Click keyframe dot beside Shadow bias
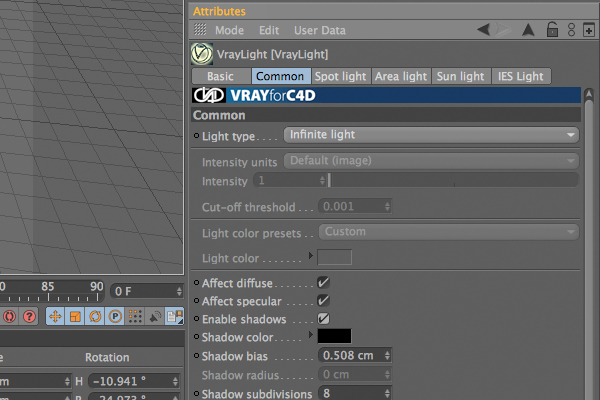The width and height of the screenshot is (600, 400). (197, 356)
